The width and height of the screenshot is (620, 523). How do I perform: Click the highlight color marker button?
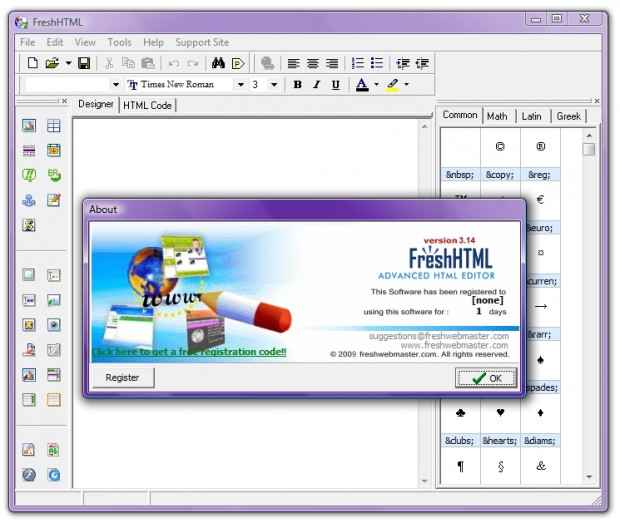coord(393,85)
